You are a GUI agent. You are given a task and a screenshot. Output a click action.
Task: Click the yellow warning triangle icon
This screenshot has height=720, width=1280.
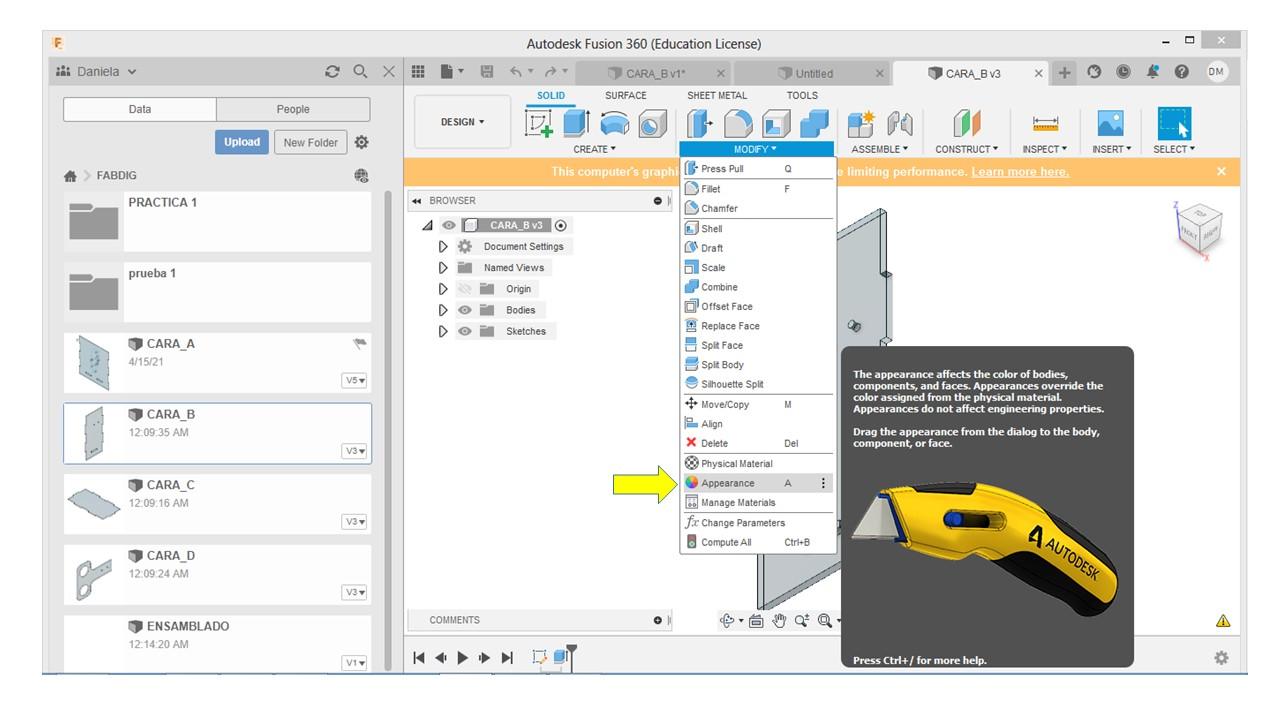click(1223, 621)
